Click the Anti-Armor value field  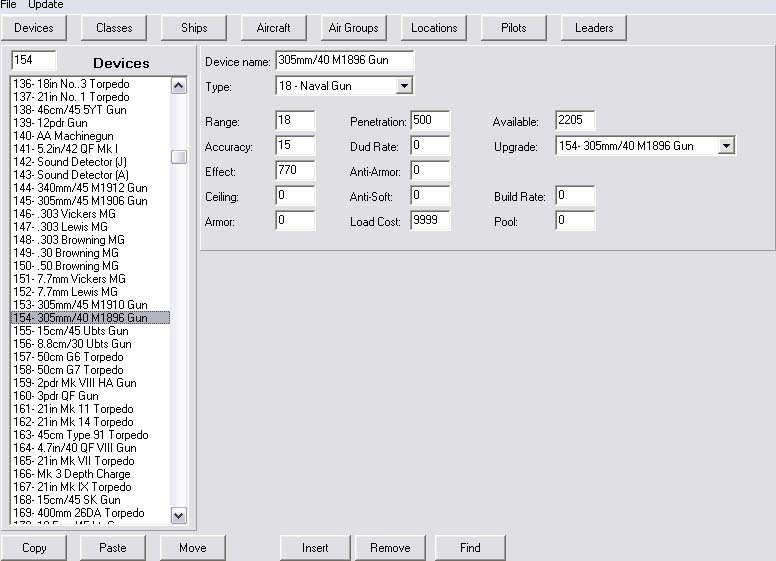[x=430, y=171]
